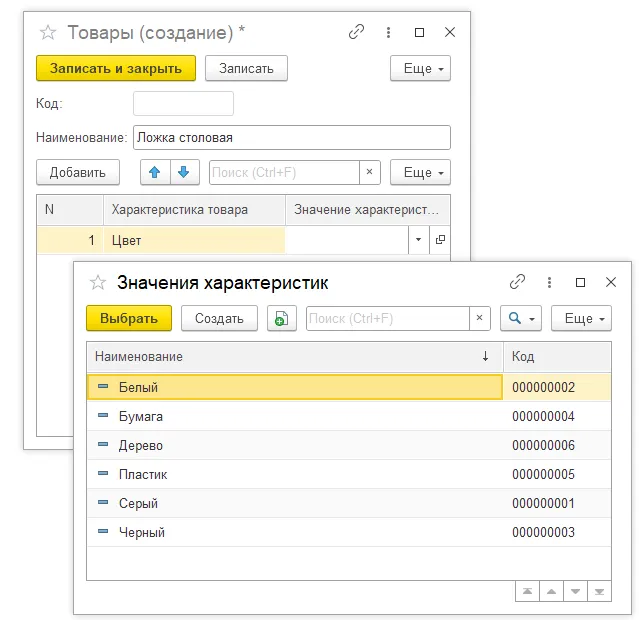This screenshot has width=639, height=620.
Task: Jump to last list item arrow
Action: click(x=599, y=592)
